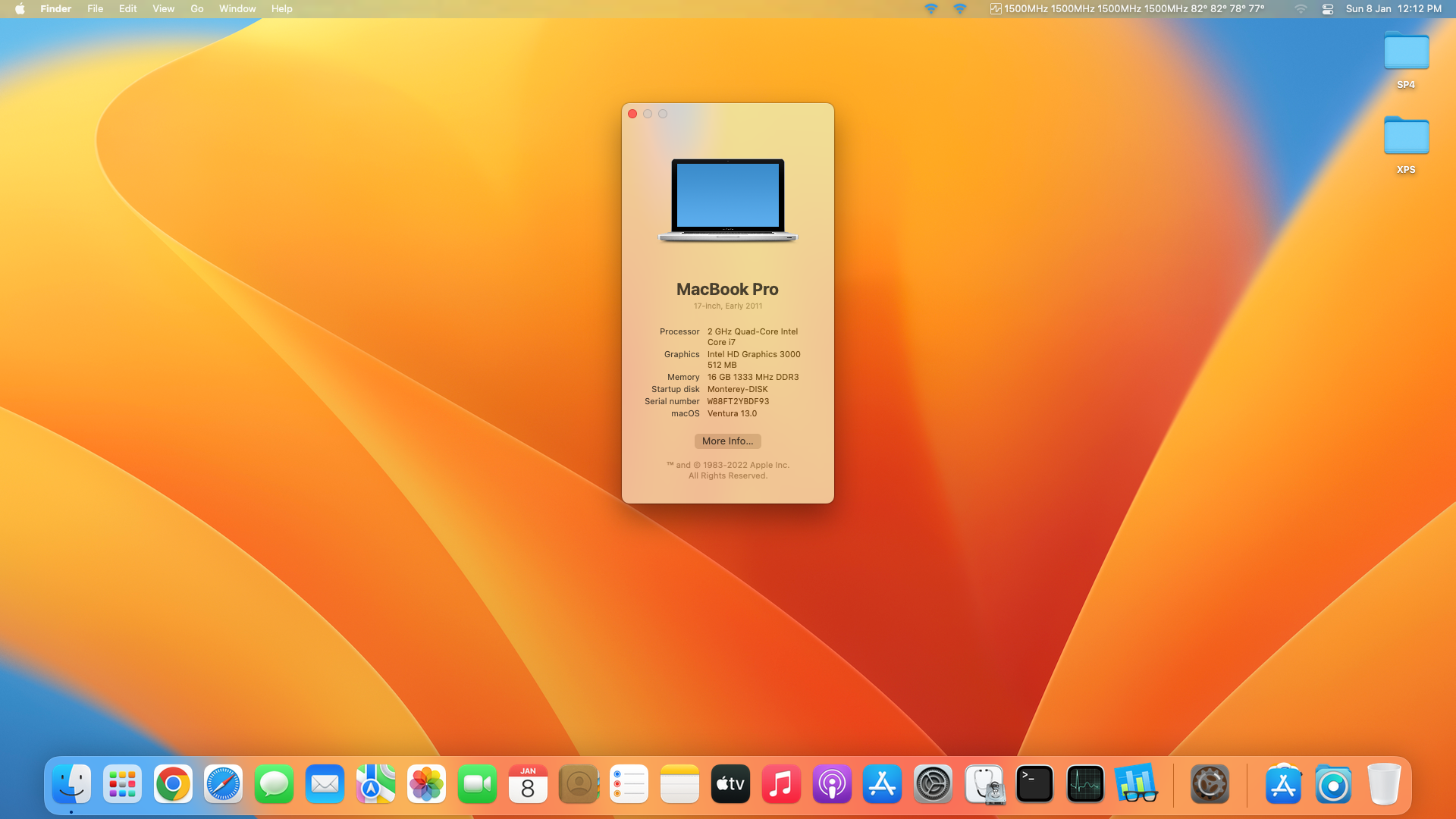Screen dimensions: 1456x819
Task: Open the Window menu
Action: 237,9
